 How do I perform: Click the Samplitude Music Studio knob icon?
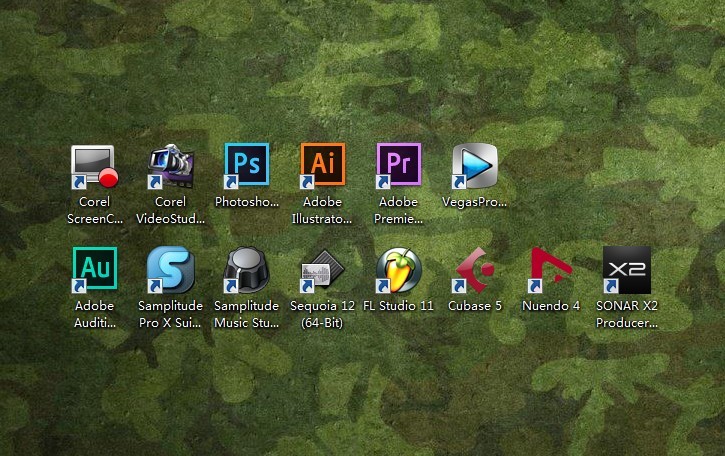click(x=246, y=270)
